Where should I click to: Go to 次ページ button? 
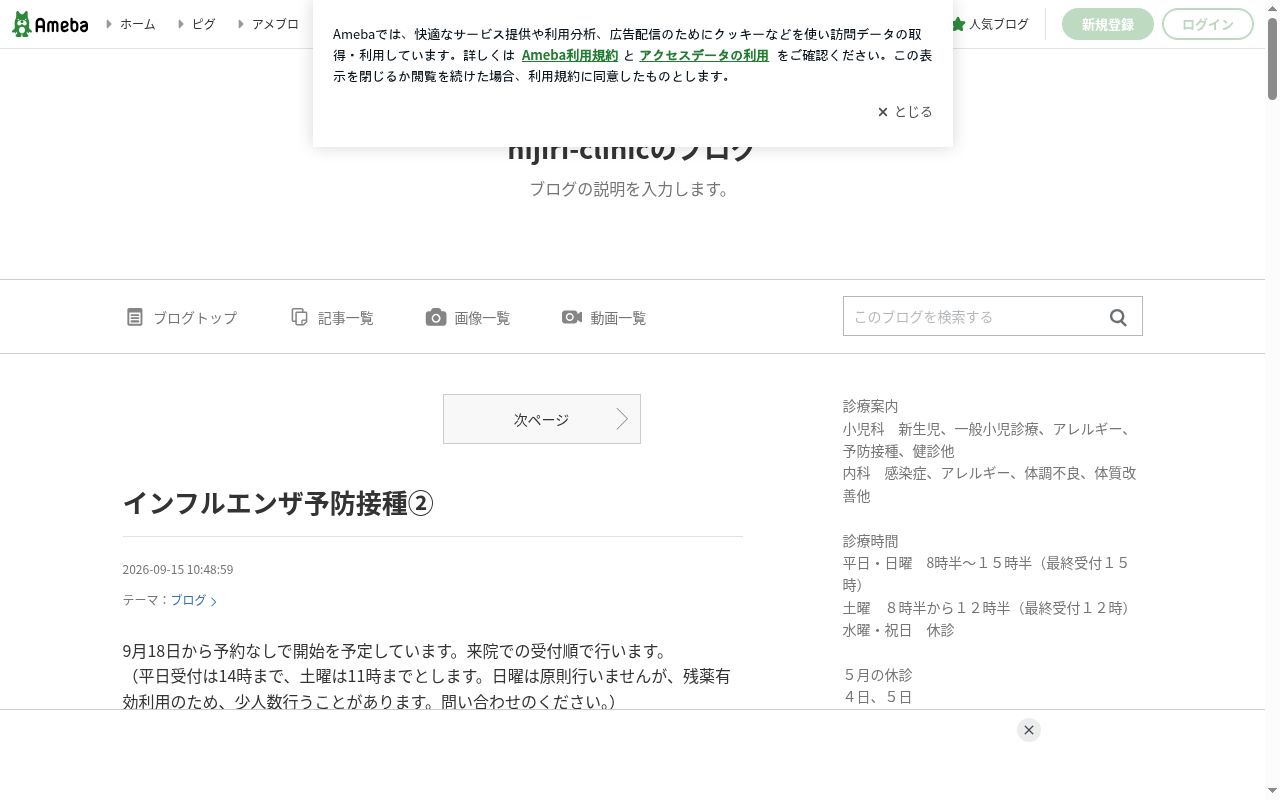pyautogui.click(x=542, y=419)
